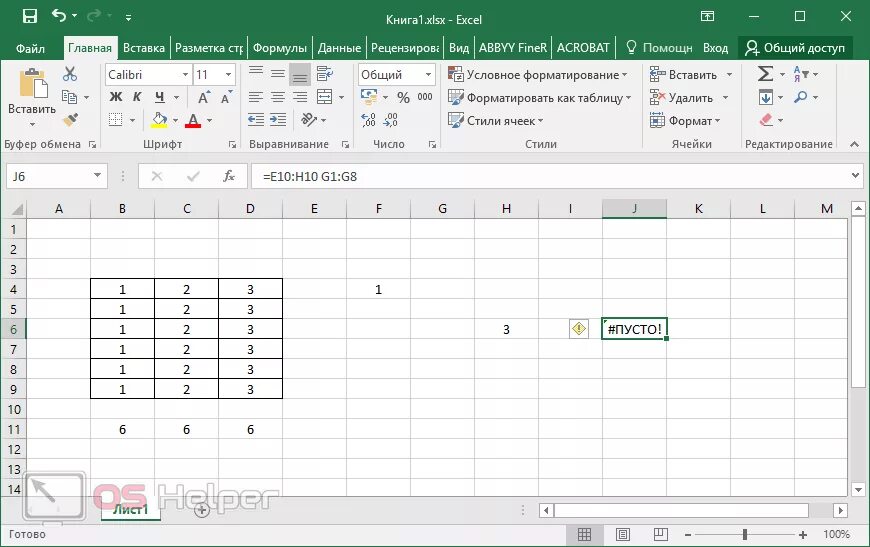Align text left icon
The width and height of the screenshot is (870, 547).
point(256,97)
